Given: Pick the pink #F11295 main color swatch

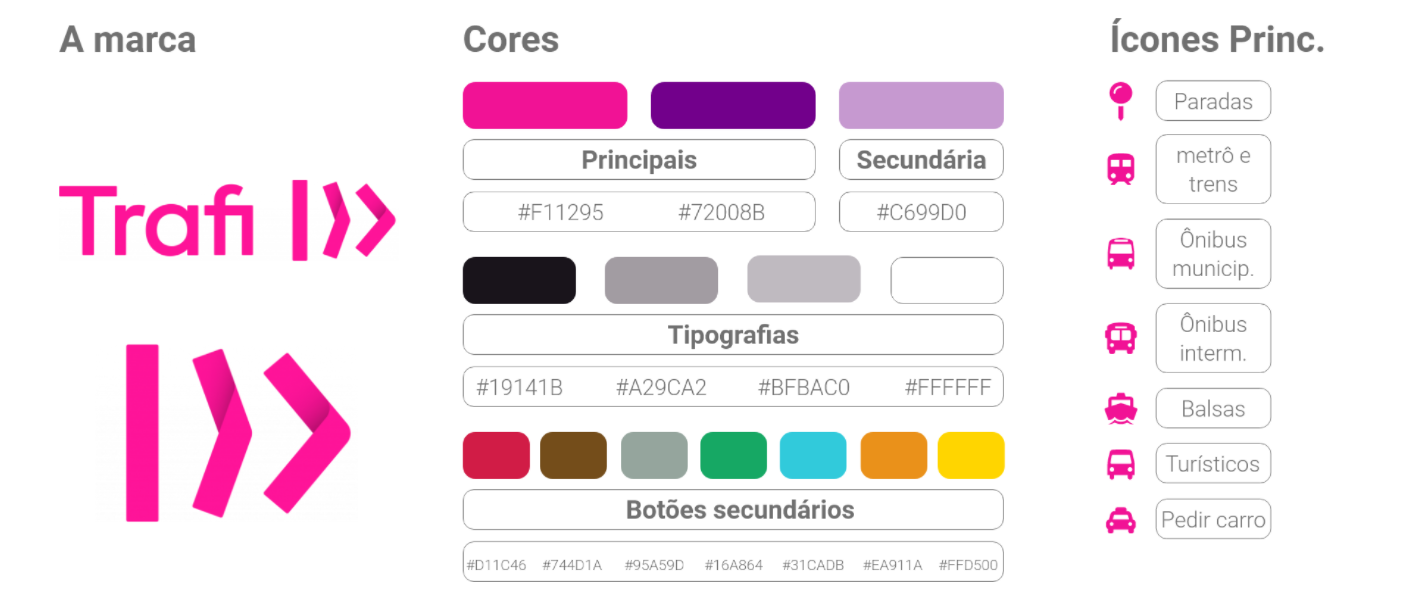Looking at the screenshot, I should 545,105.
